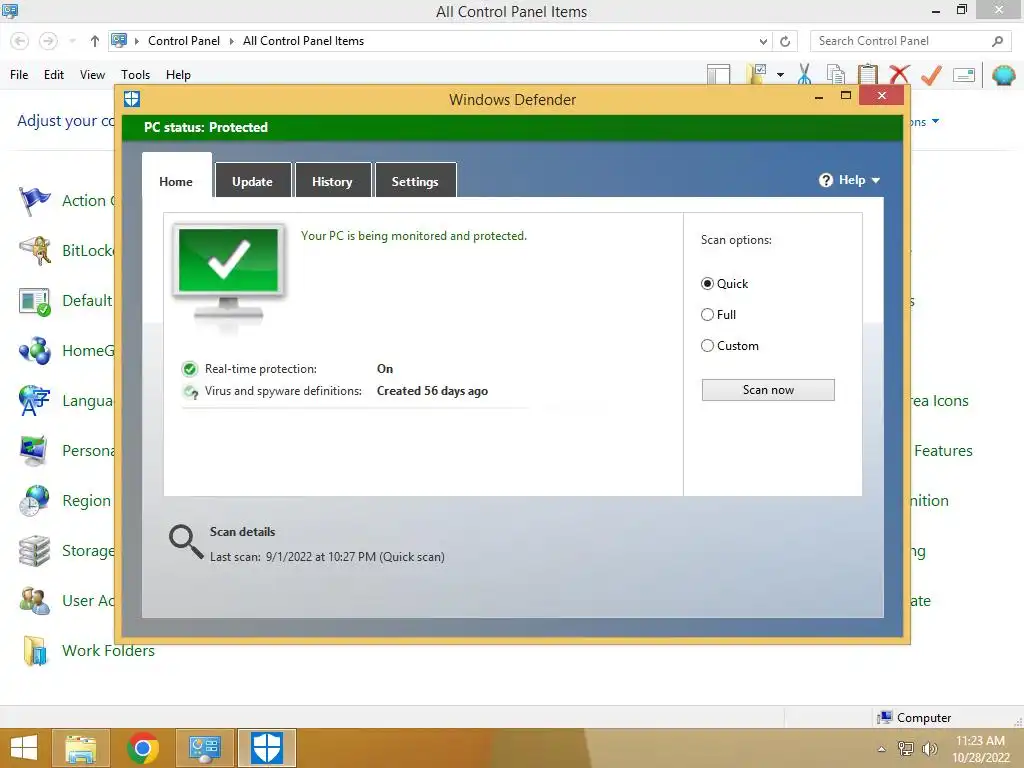Click the Real-time protection green check icon
This screenshot has width=1024, height=768.
pyautogui.click(x=189, y=369)
